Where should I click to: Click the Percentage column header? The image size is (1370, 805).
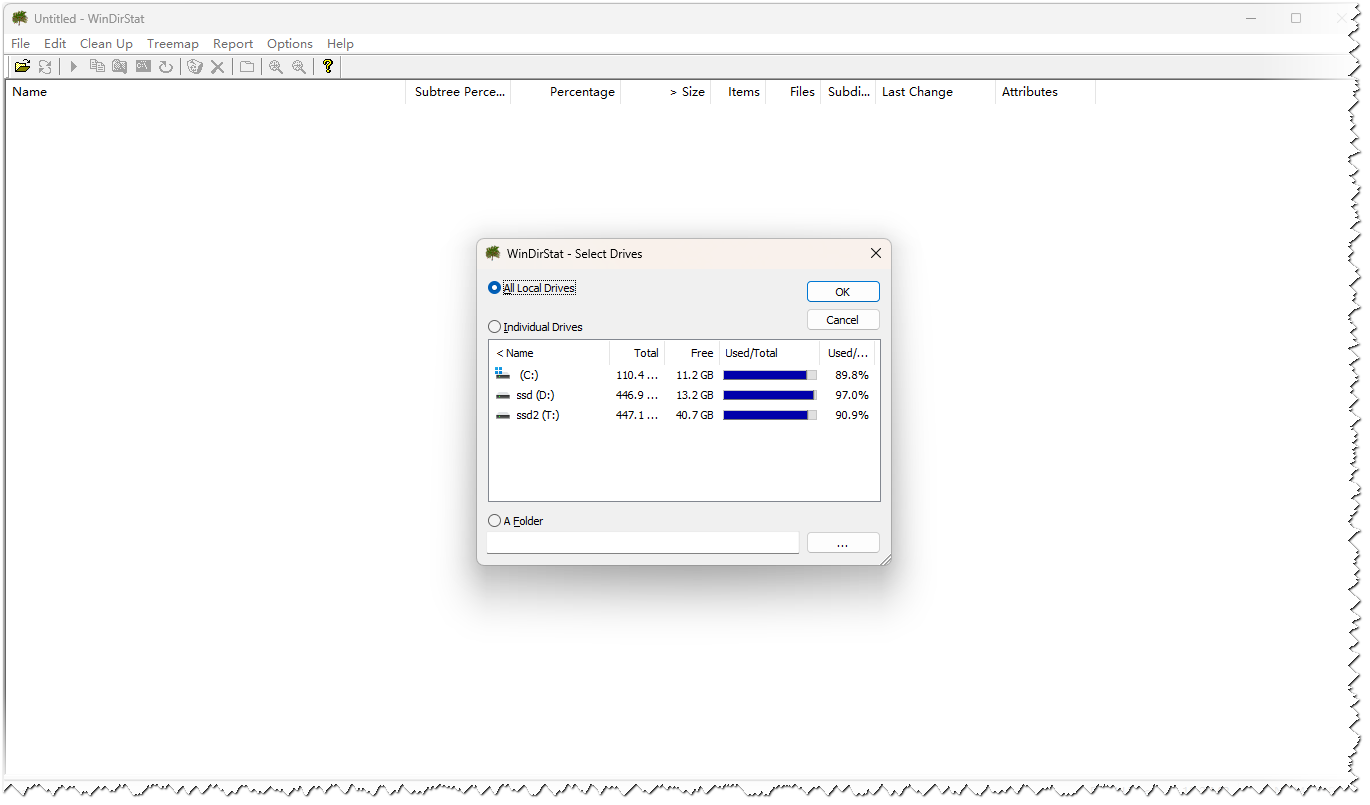[x=568, y=92]
